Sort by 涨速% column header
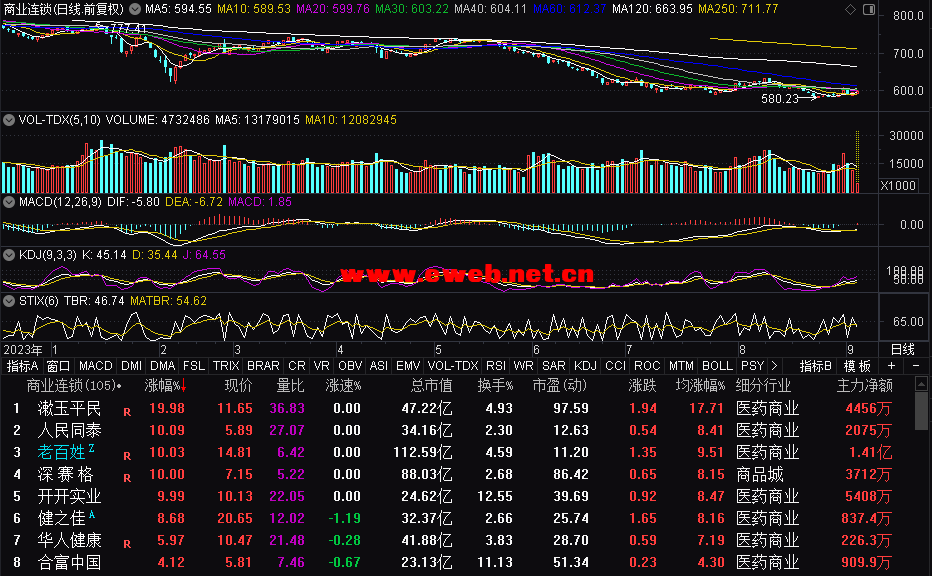932x576 pixels. click(x=344, y=386)
